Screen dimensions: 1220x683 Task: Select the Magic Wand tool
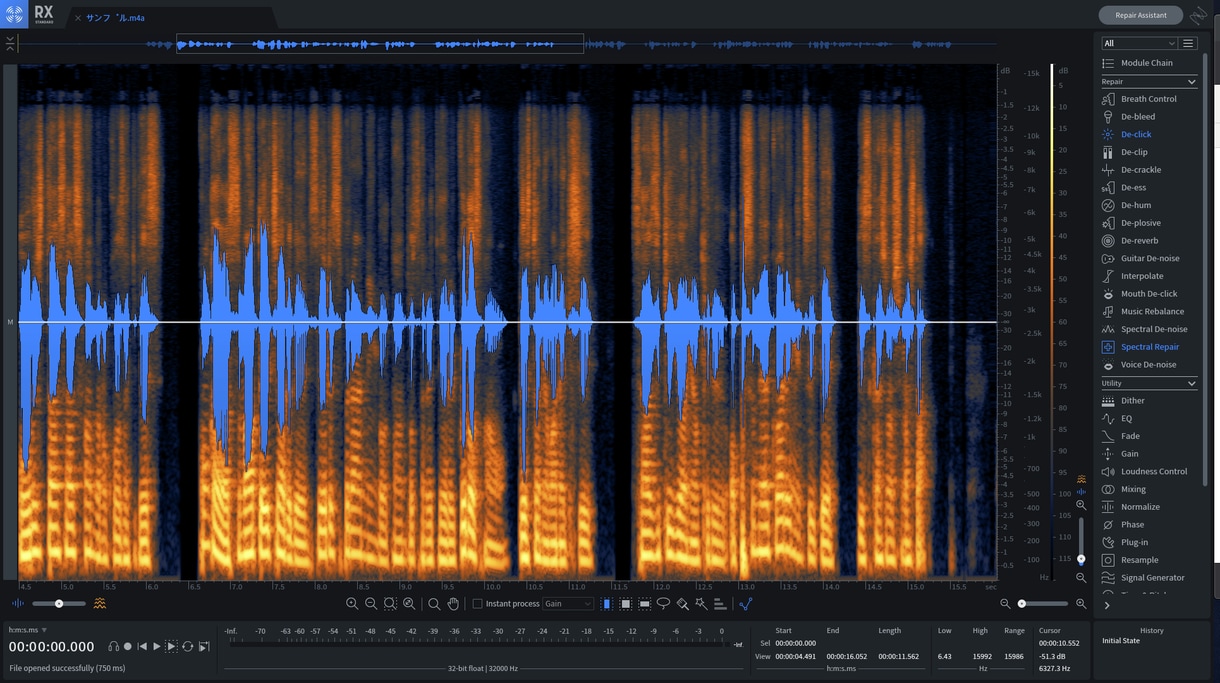pyautogui.click(x=701, y=604)
